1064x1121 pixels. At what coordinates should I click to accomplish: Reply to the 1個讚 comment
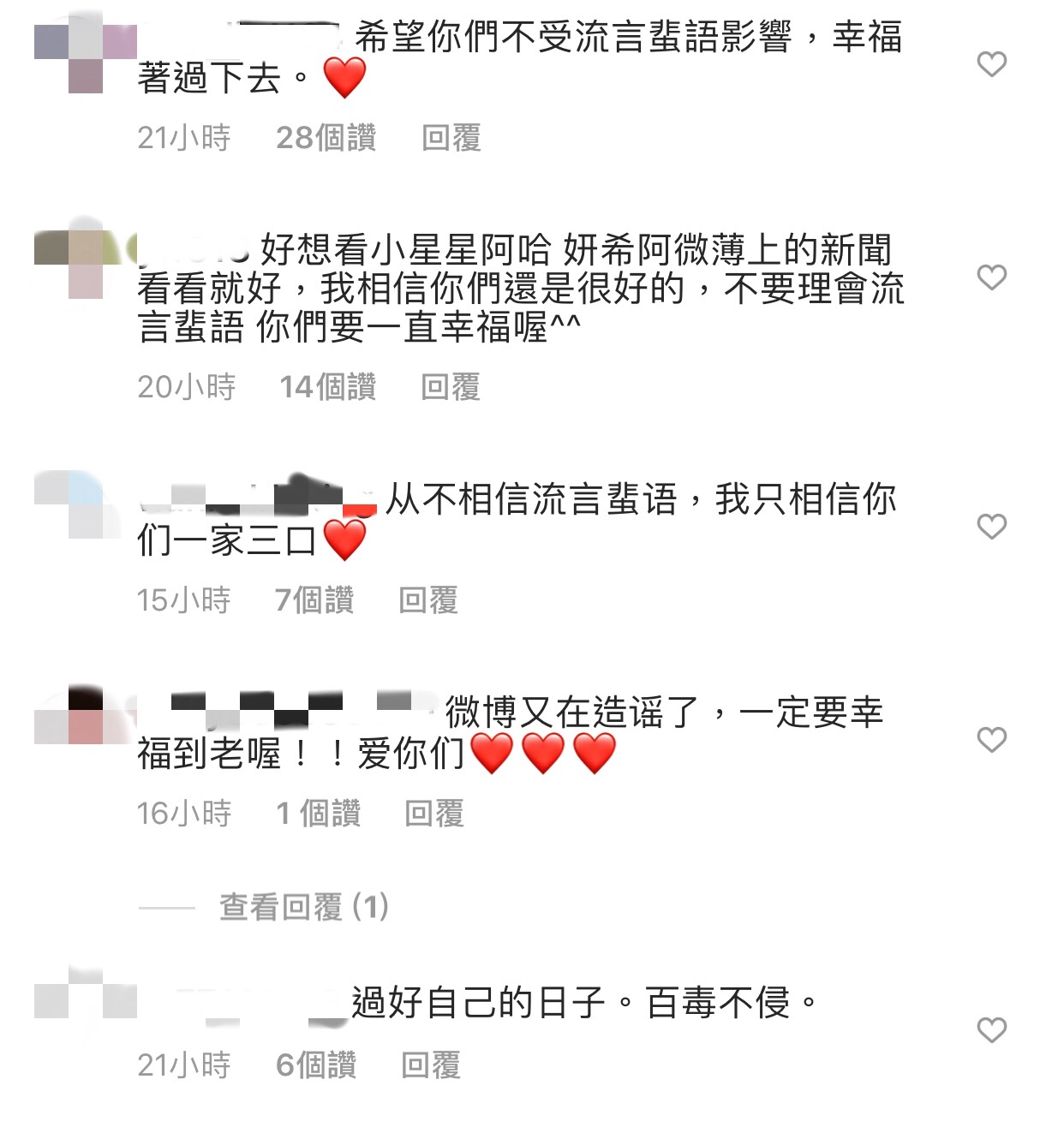click(x=434, y=813)
